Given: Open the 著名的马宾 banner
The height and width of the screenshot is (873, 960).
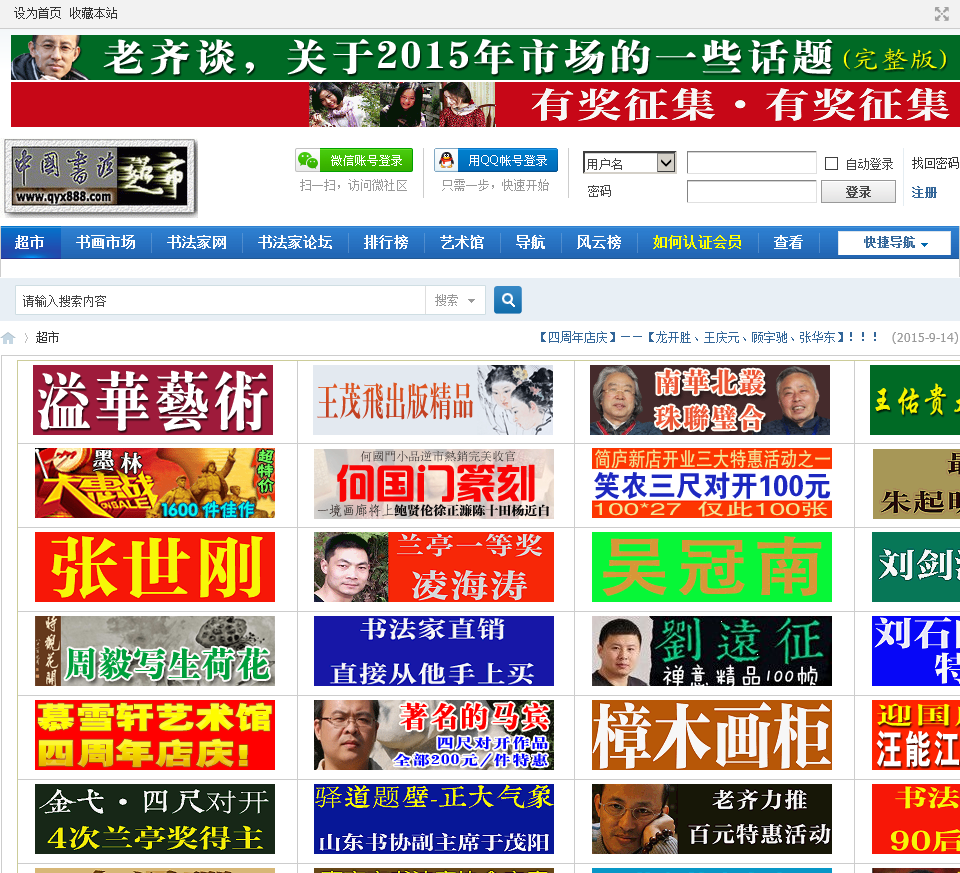Looking at the screenshot, I should 433,735.
